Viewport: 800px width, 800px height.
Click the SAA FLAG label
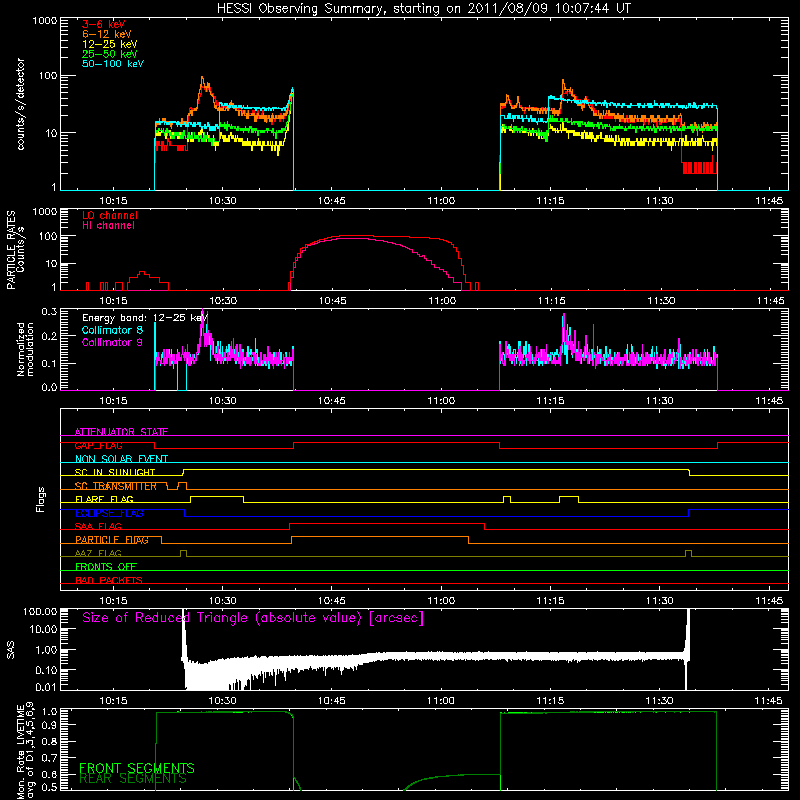(98, 527)
